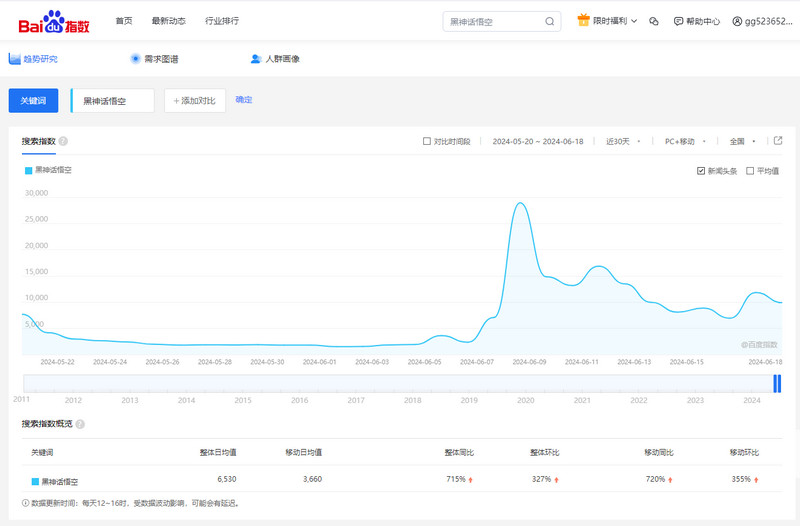
Task: Click the 2024-06-01 x-axis date label
Action: point(319,362)
